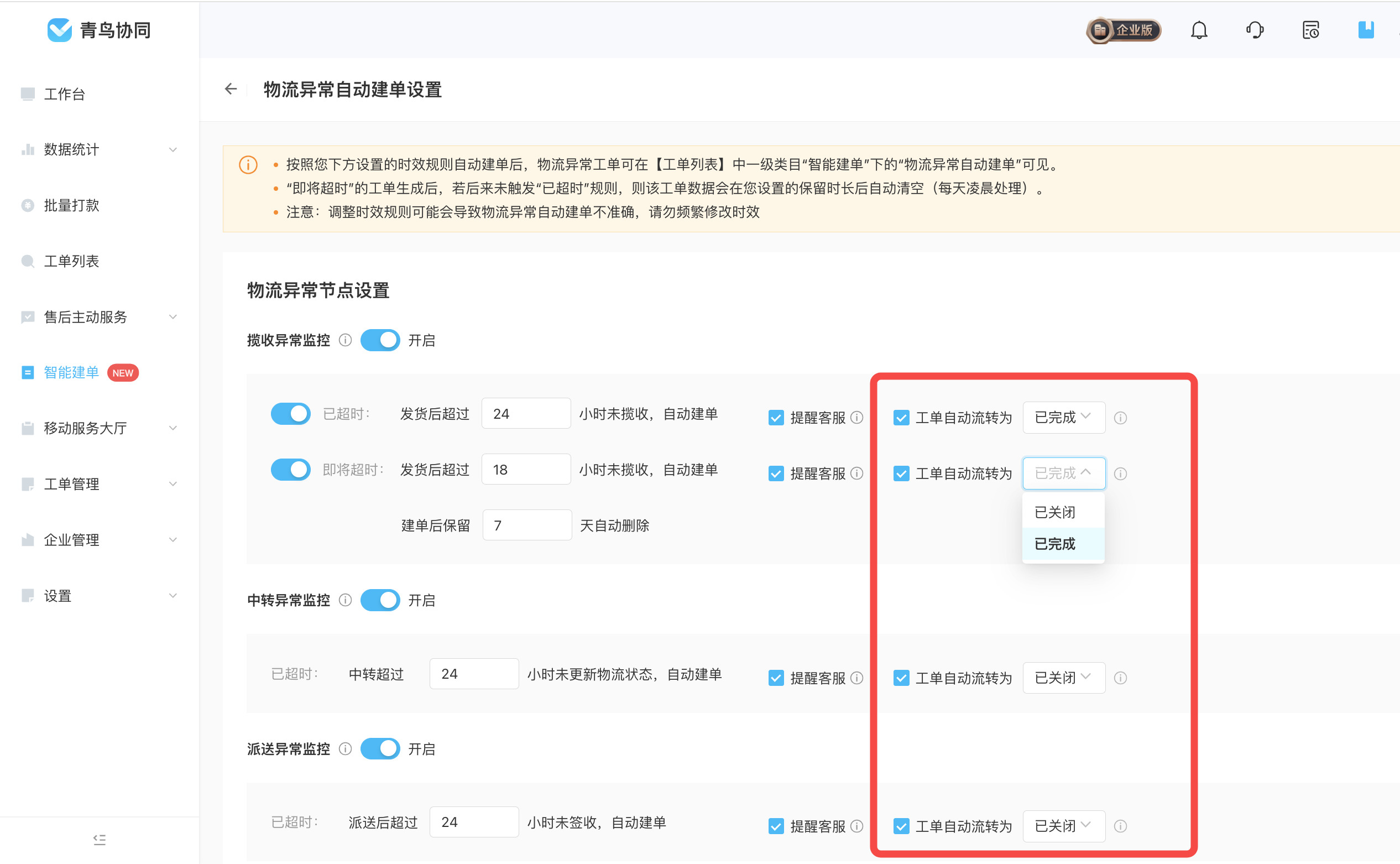Click the 智能建单 sidebar icon

click(28, 373)
